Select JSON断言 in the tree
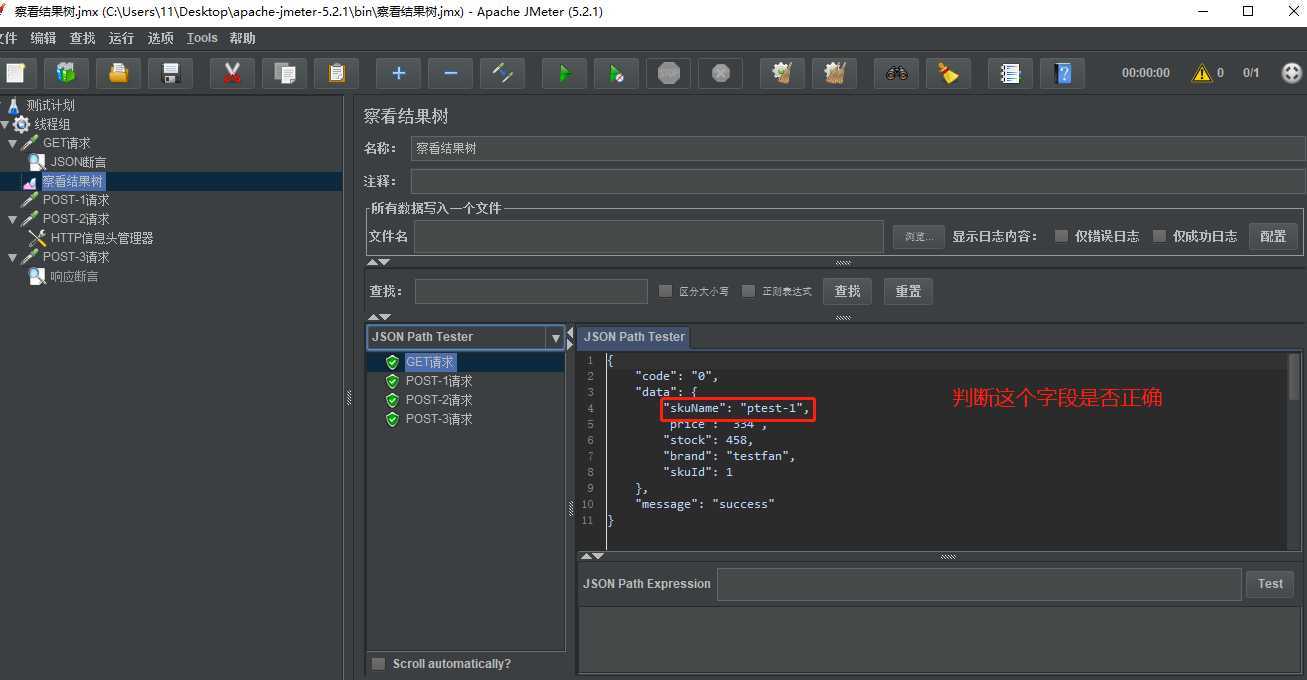 coord(78,162)
